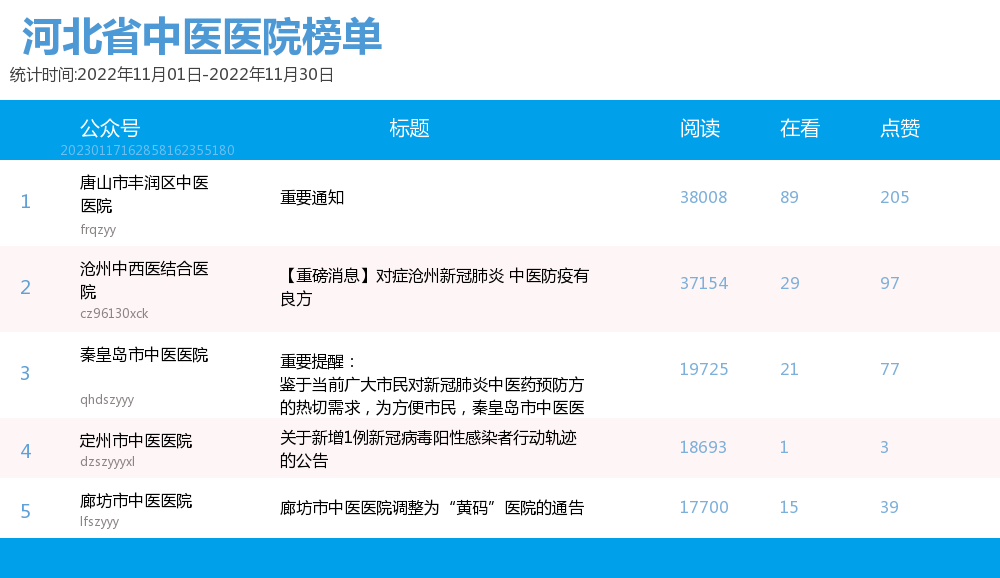The image size is (1000, 578).
Task: Click like count 39
Action: click(890, 507)
